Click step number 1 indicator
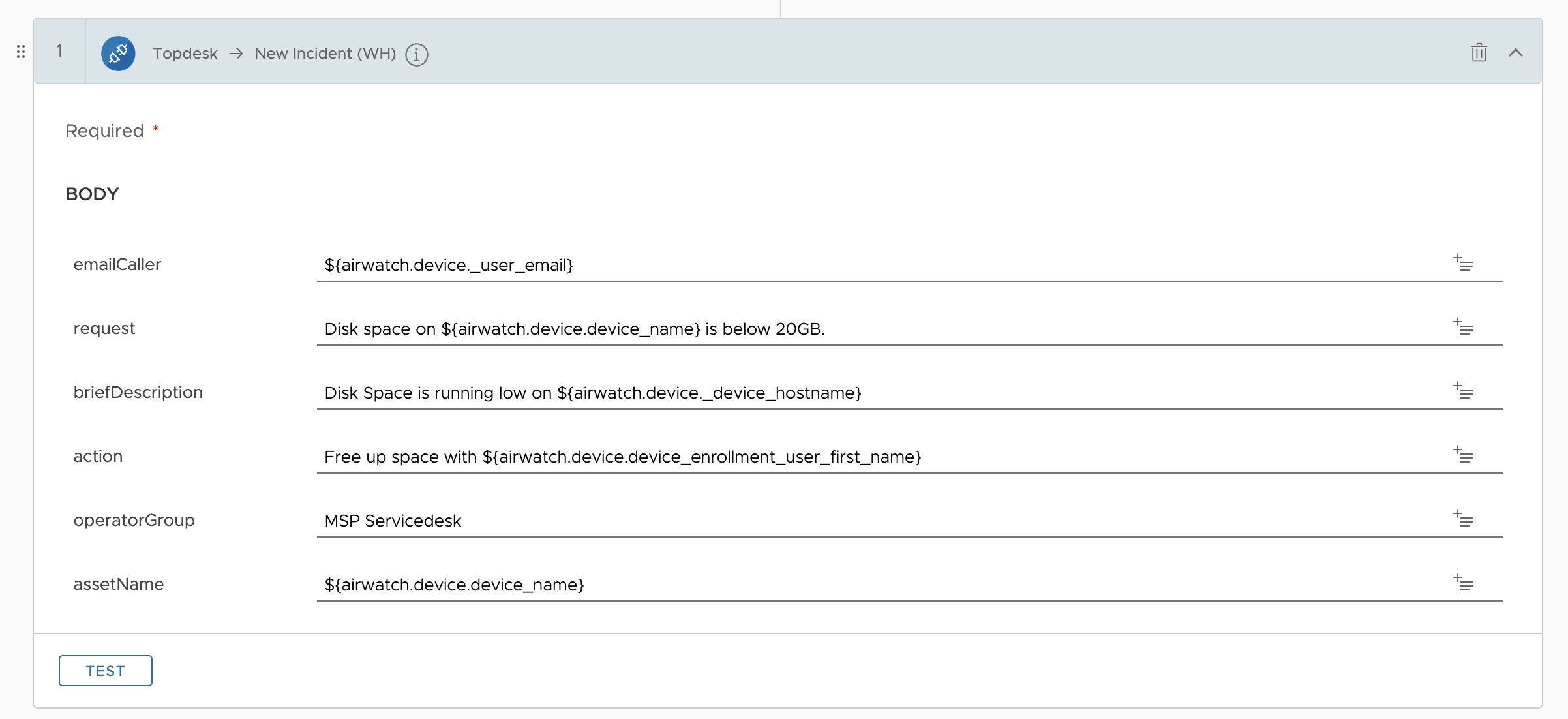 60,52
